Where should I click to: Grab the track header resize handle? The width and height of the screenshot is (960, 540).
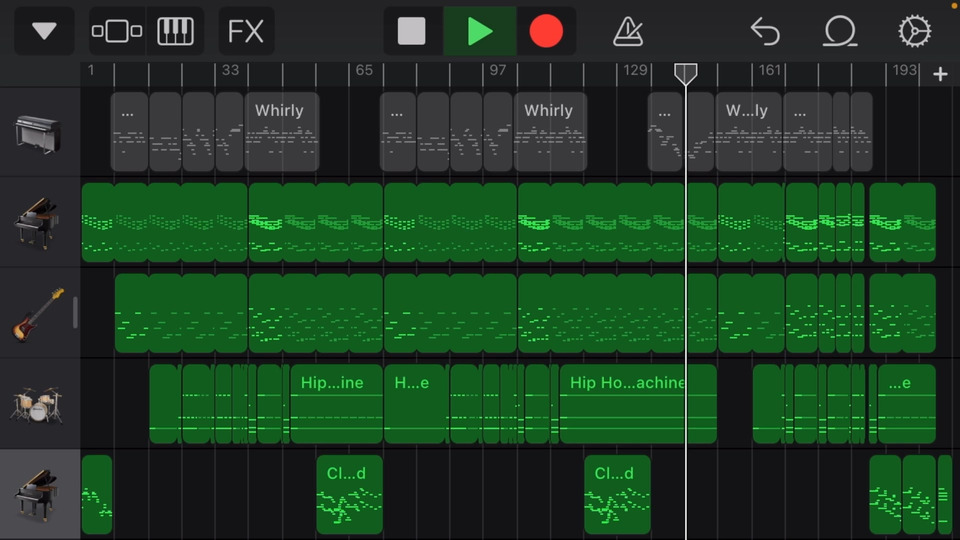point(75,313)
